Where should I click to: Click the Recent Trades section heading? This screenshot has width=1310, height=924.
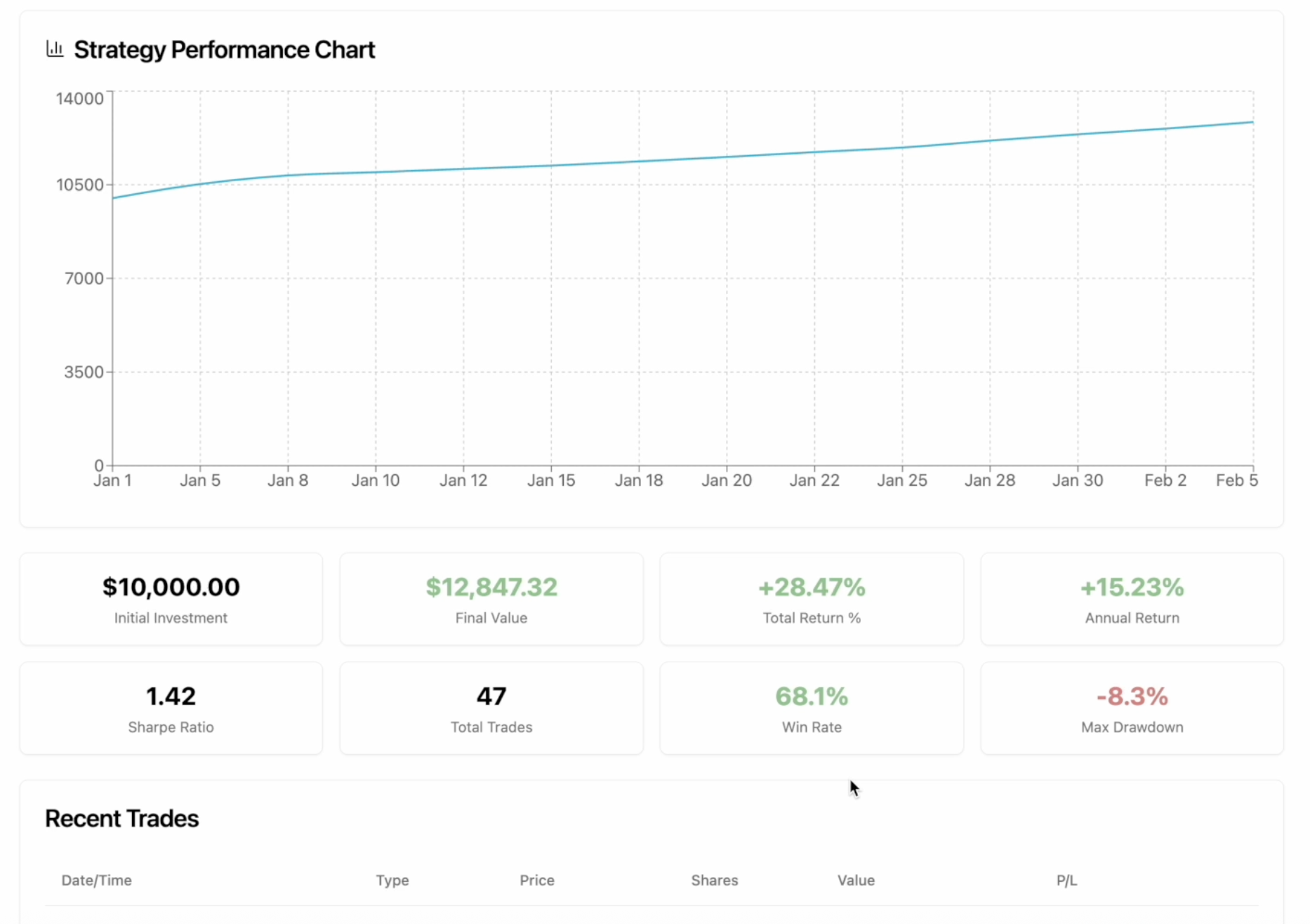point(121,818)
